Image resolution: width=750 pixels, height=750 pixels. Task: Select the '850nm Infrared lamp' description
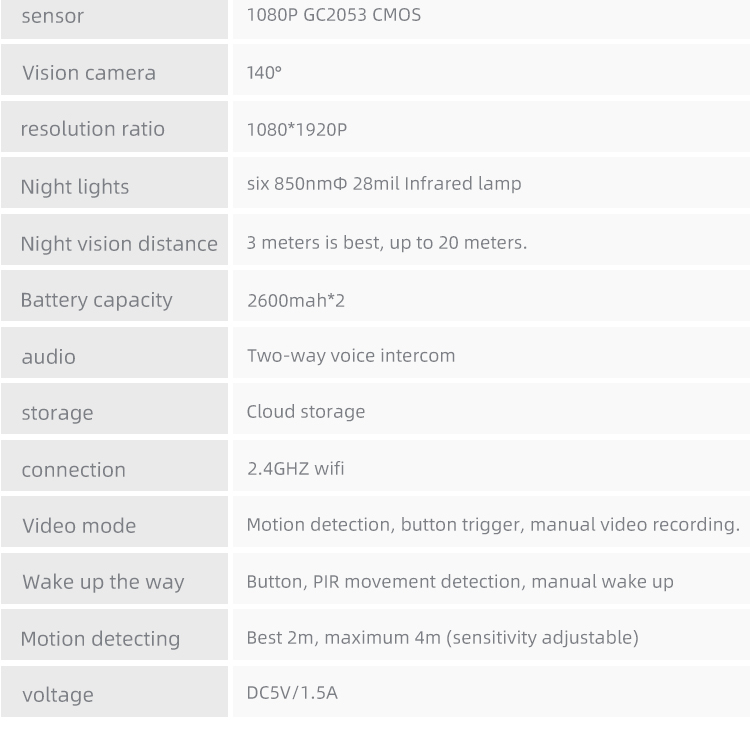pyautogui.click(x=384, y=184)
